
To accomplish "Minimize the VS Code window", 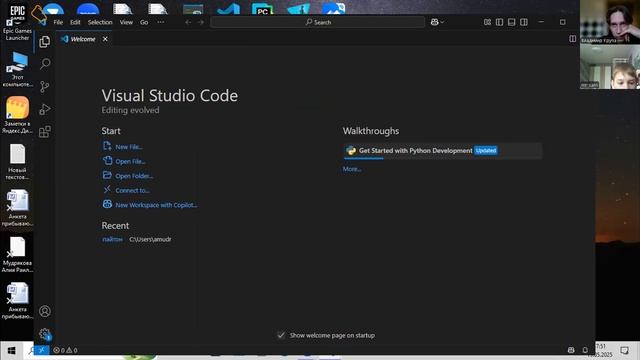I will [541, 22].
